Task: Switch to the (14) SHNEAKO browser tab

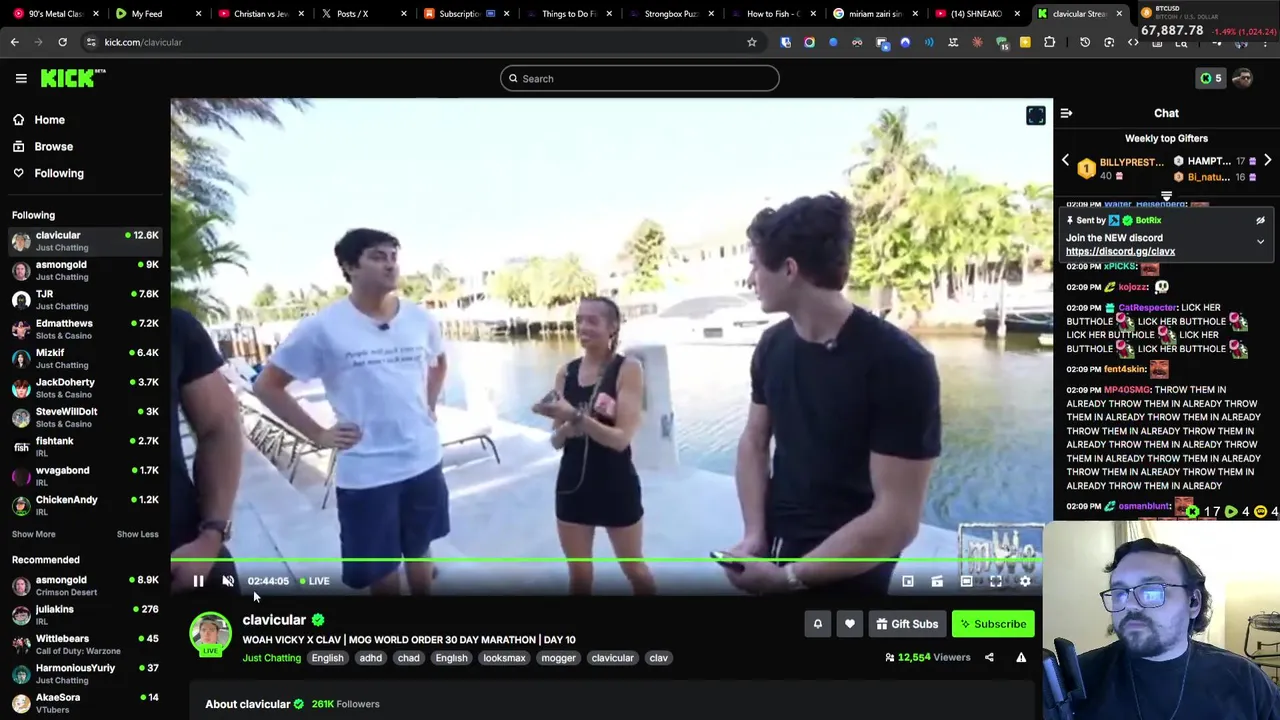Action: point(975,14)
